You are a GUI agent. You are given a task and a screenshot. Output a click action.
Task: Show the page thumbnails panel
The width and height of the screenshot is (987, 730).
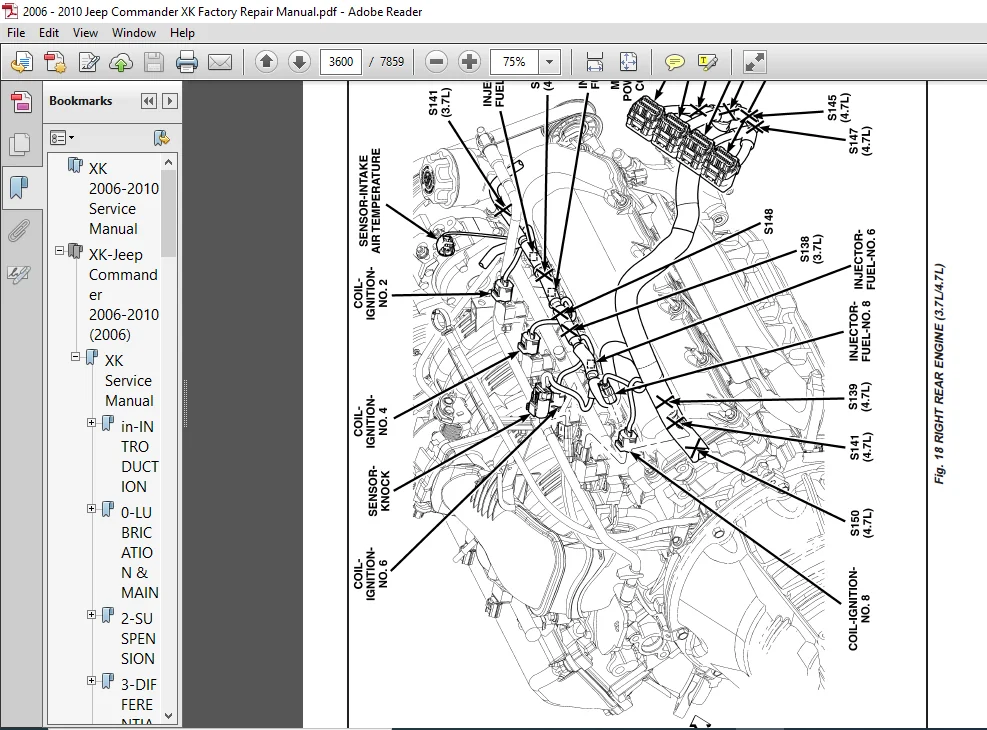pyautogui.click(x=20, y=144)
